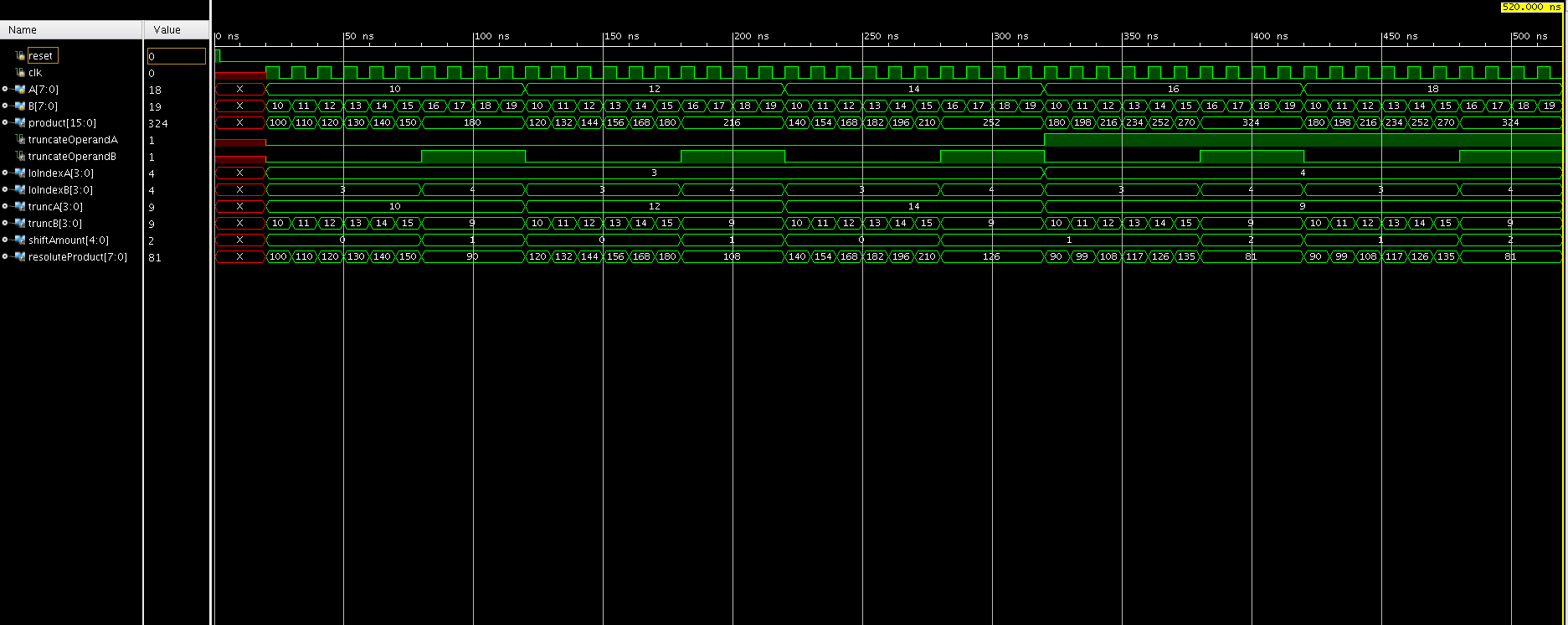
Task: Click the resoluteProduct segment showing 108
Action: click(733, 256)
